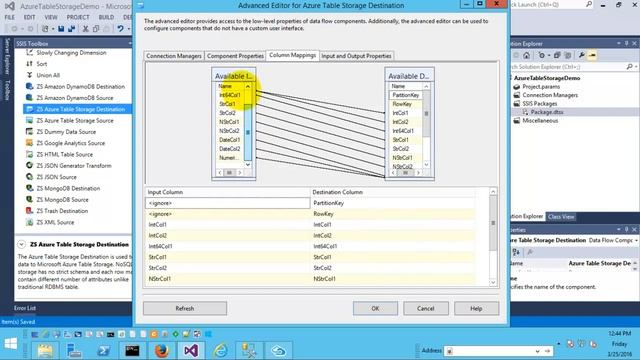Select Slowly Changing Dimension in SSIS Toolbox
Image resolution: width=640 pixels, height=360 pixels.
71,53
